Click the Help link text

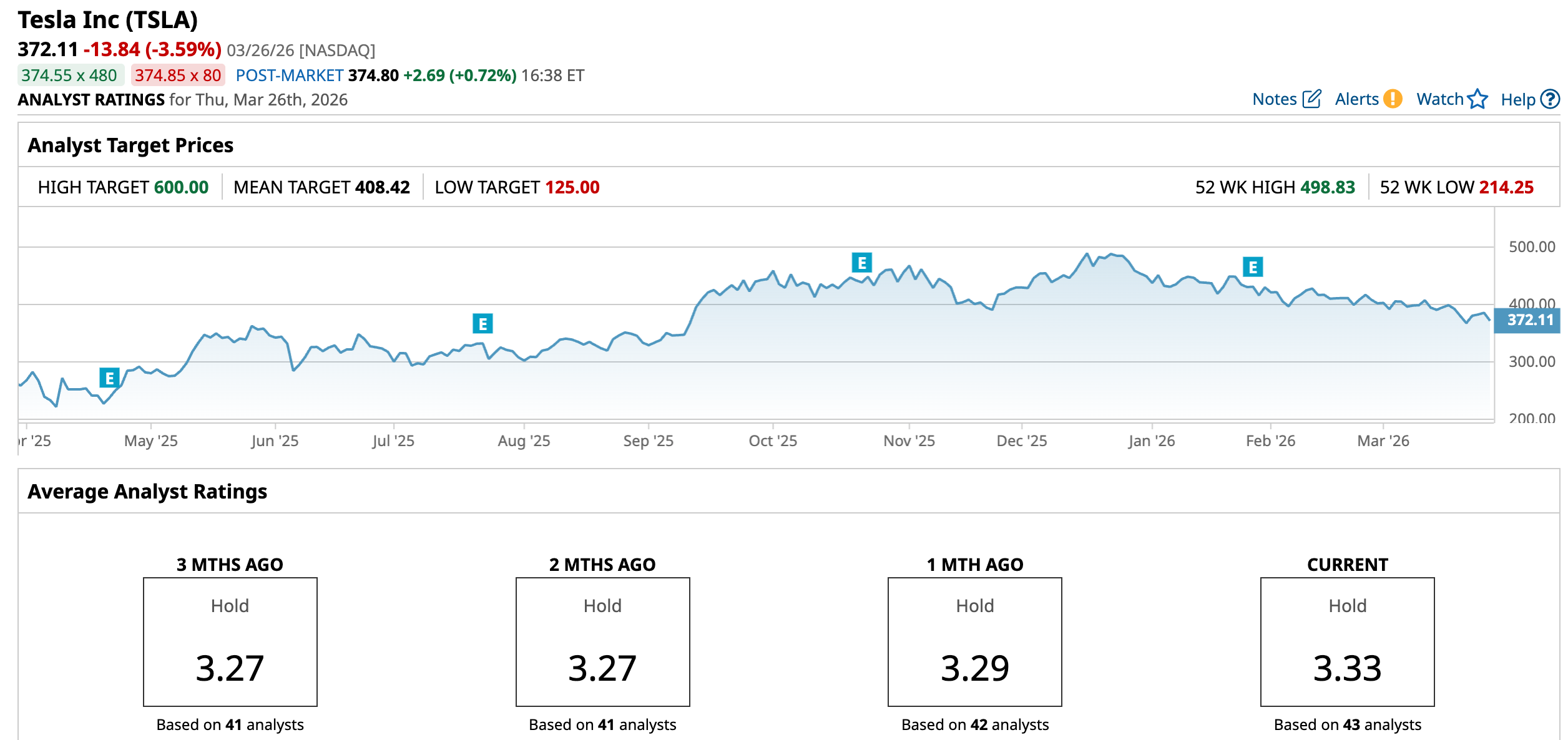1517,100
